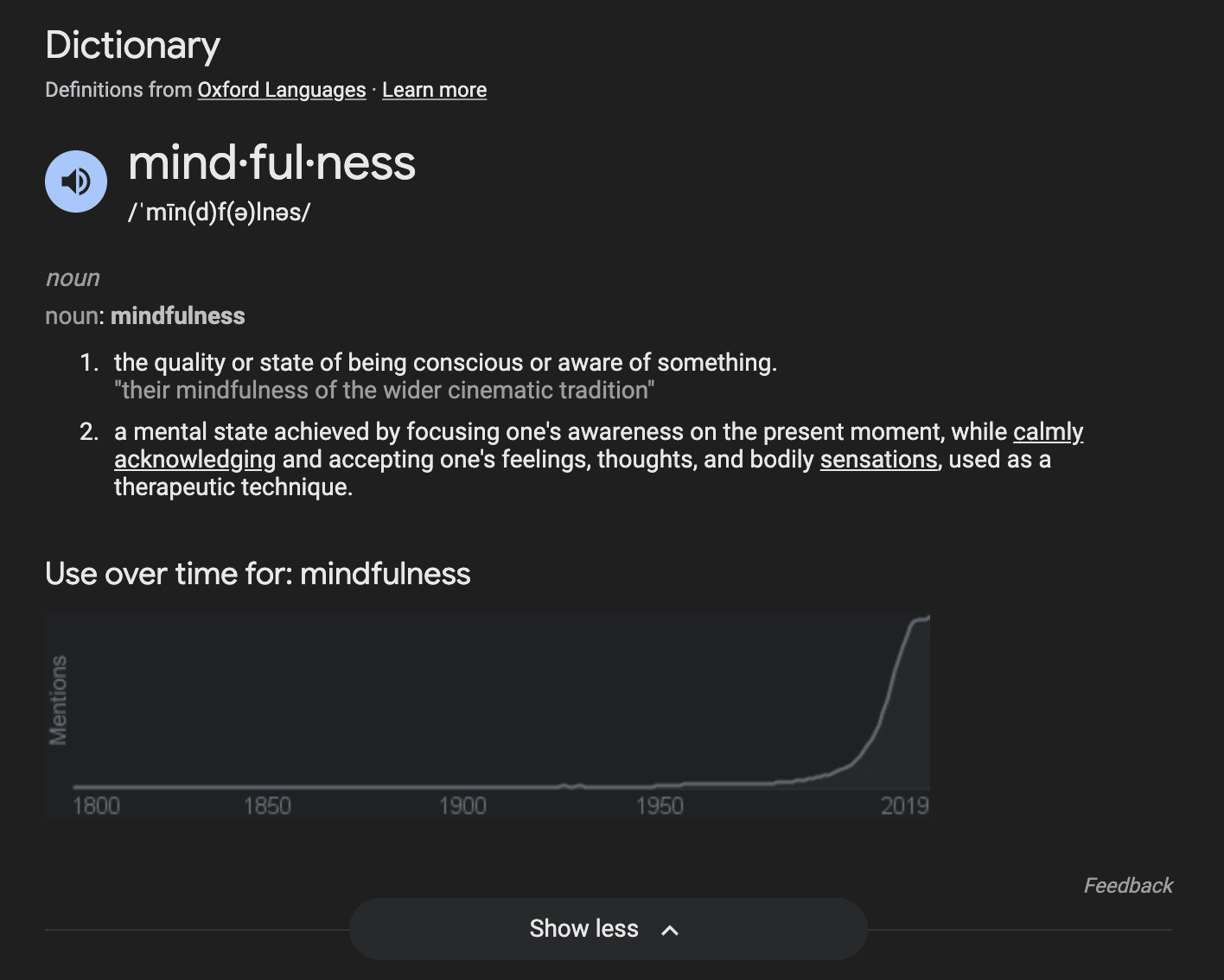Select the 1800 year label on the graph
The height and width of the screenshot is (980, 1224).
(x=96, y=806)
